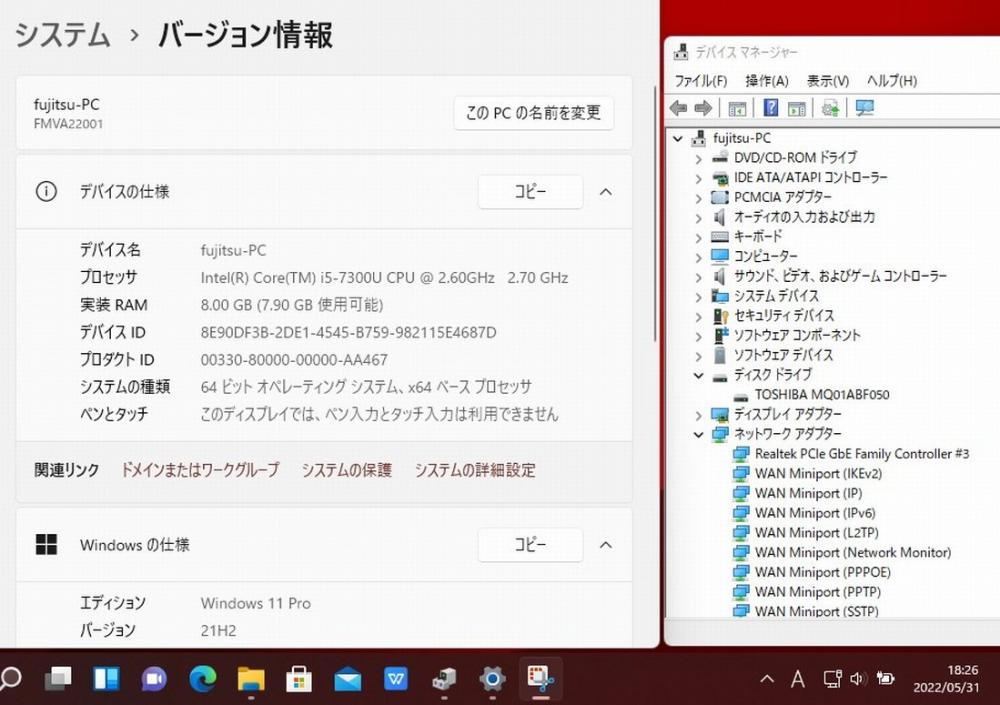Open File Explorer from the taskbar

(251, 679)
